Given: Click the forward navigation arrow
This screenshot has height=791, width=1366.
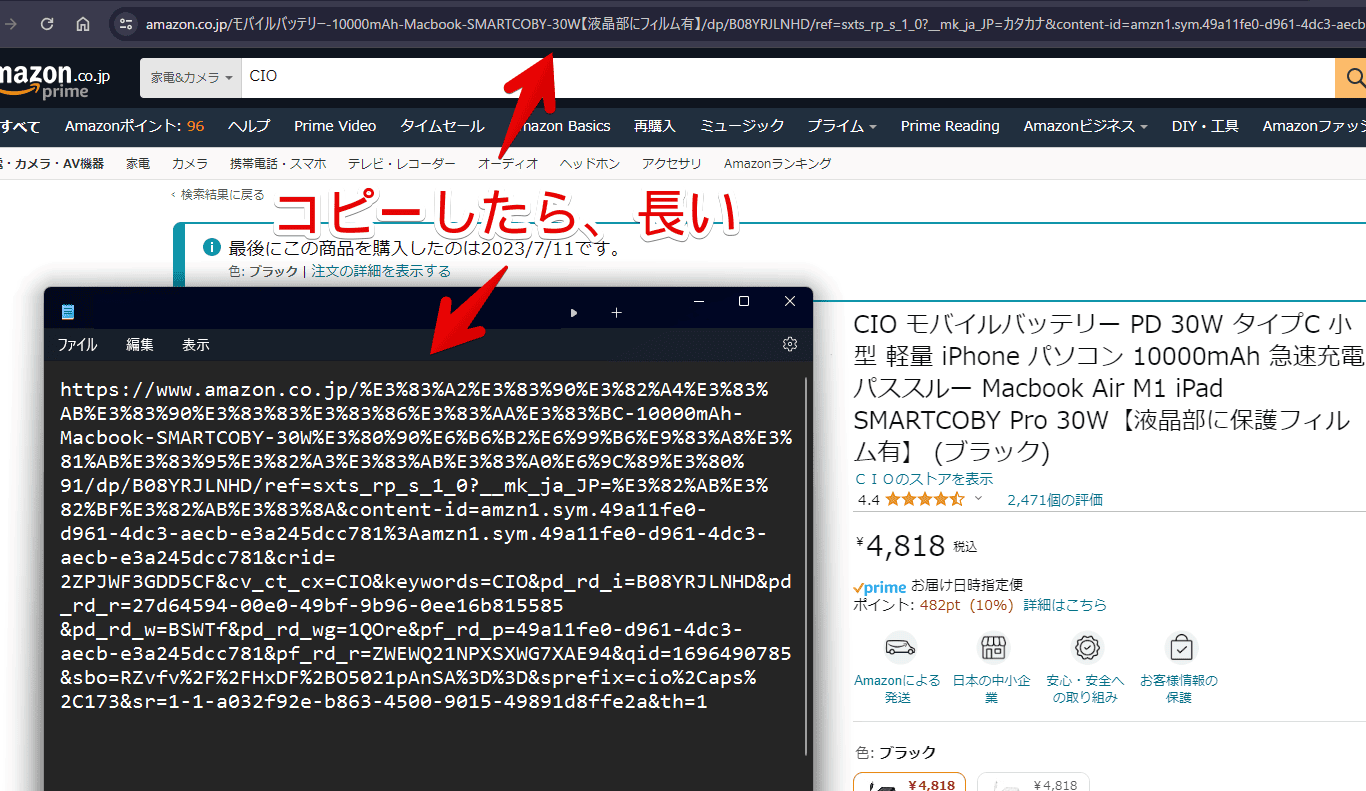Looking at the screenshot, I should pos(12,24).
